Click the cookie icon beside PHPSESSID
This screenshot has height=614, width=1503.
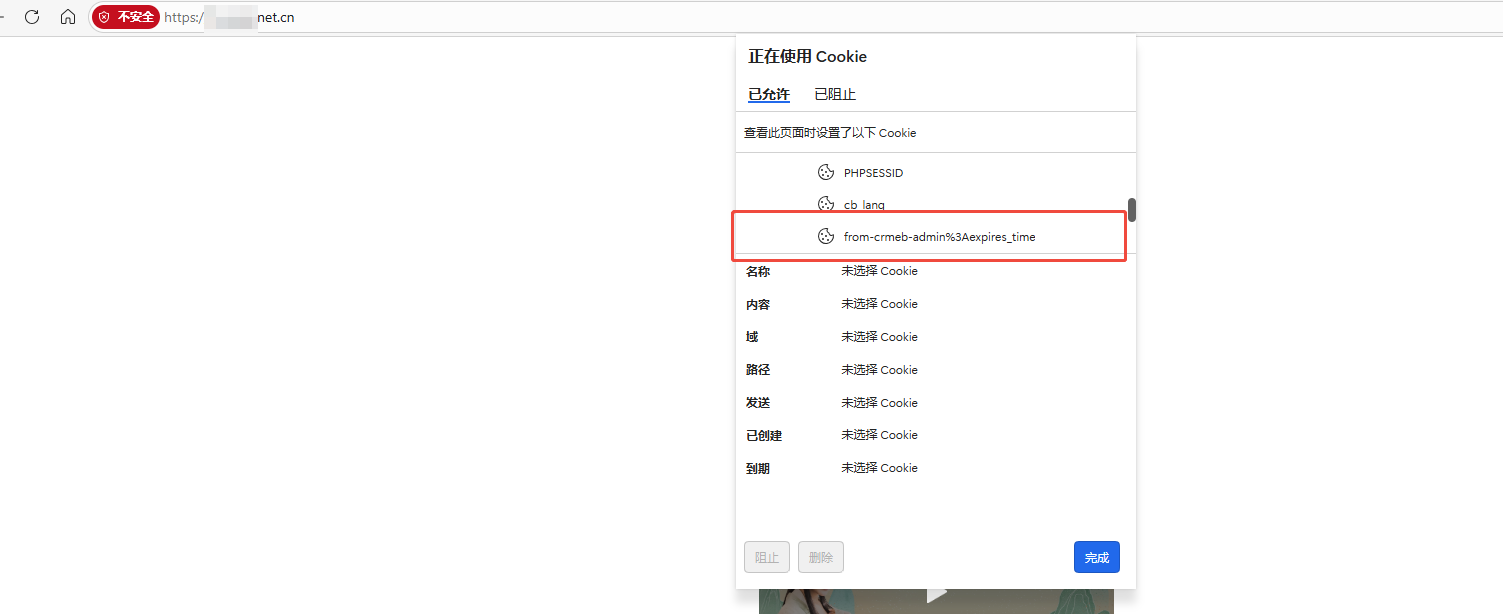pos(826,172)
